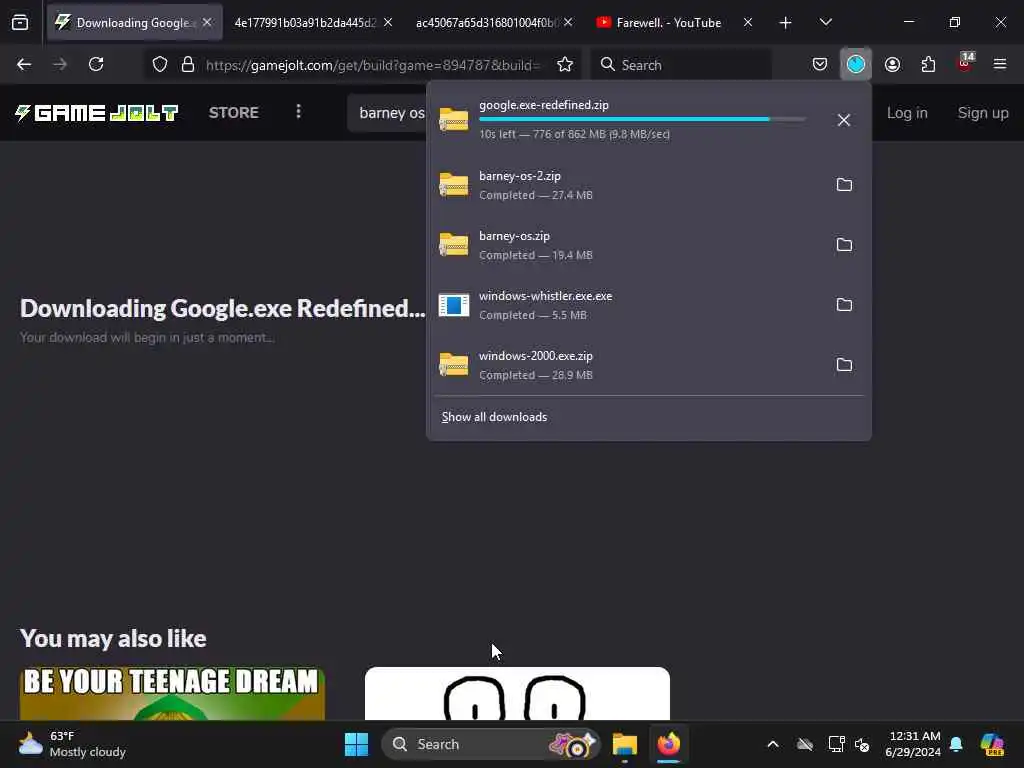Reload the current page
This screenshot has width=1024, height=768.
tap(96, 65)
